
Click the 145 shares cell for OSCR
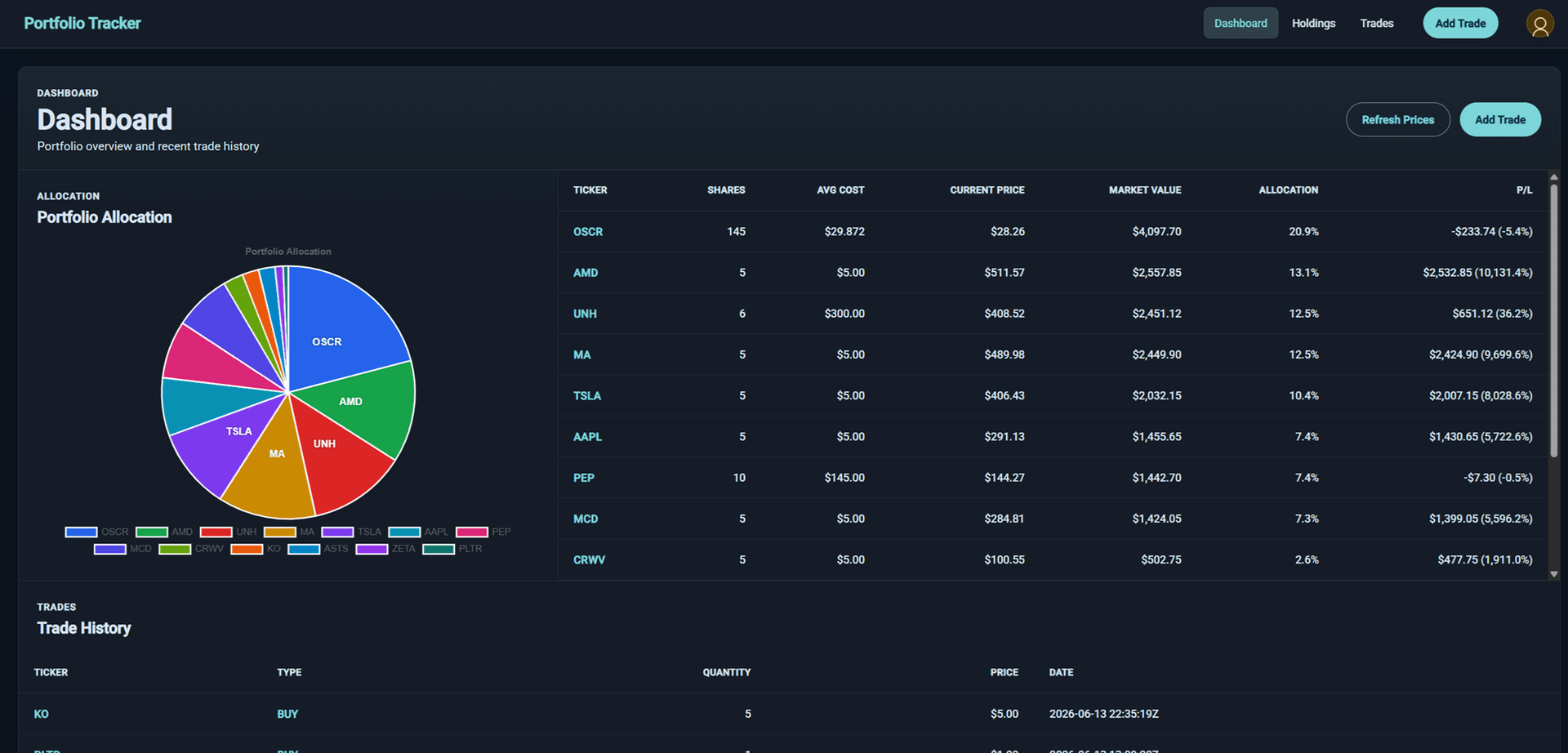[x=736, y=232]
